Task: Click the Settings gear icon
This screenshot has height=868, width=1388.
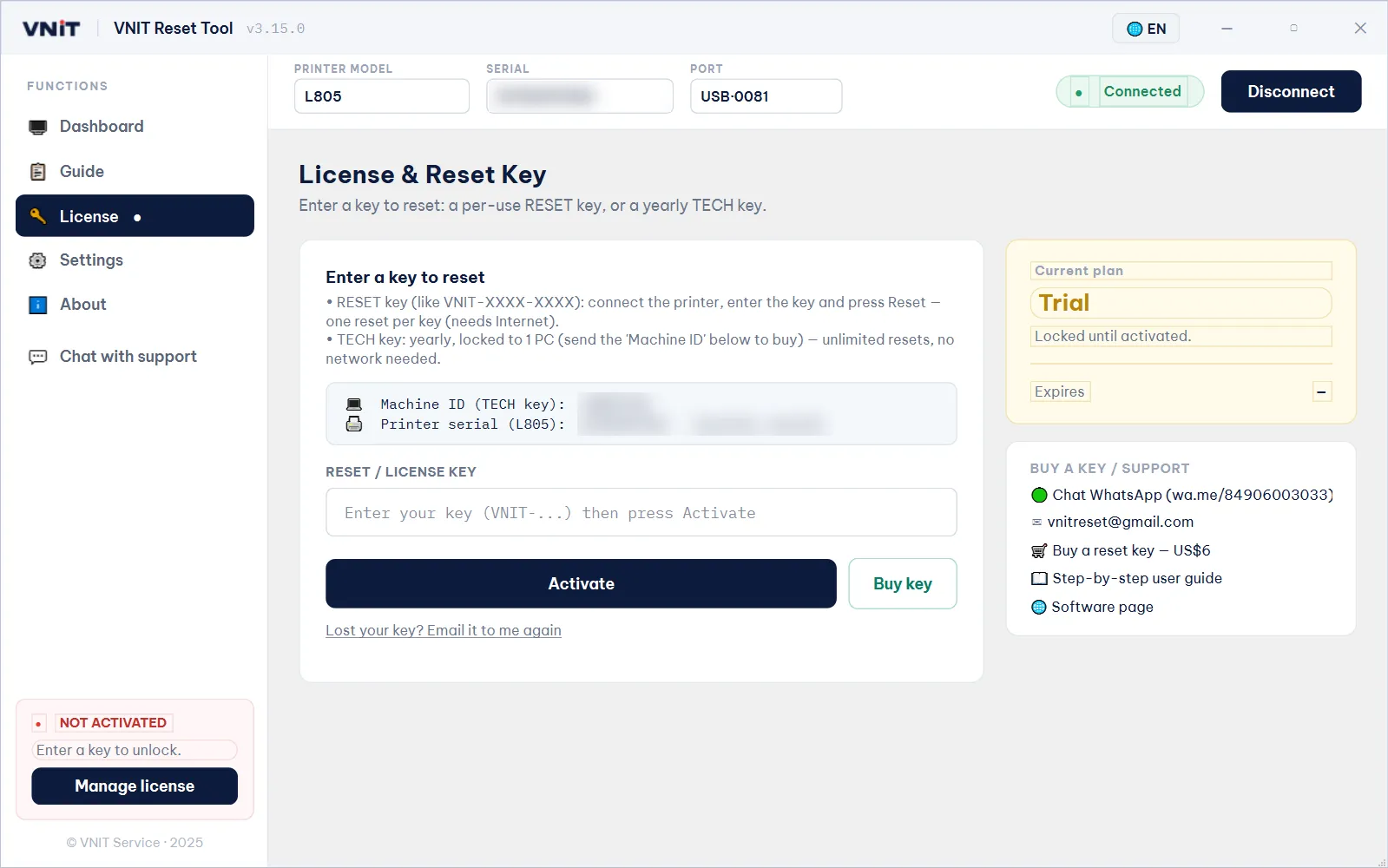Action: point(37,260)
